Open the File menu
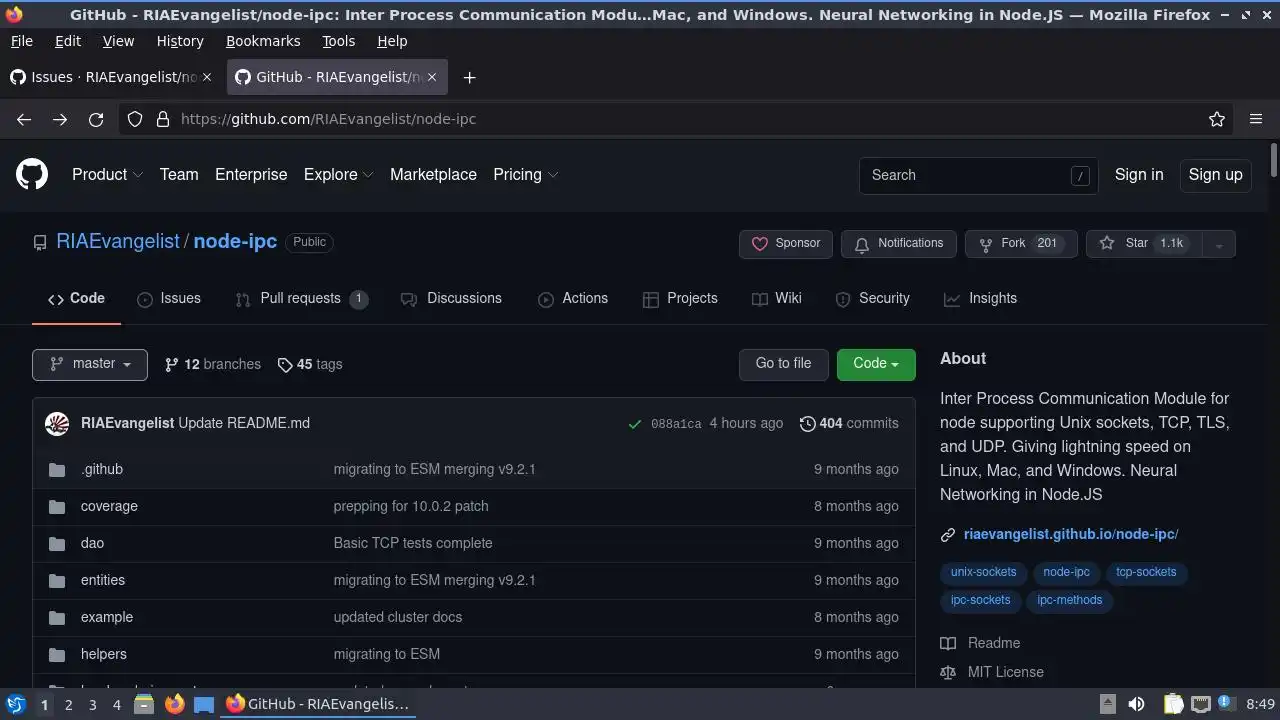The width and height of the screenshot is (1280, 720). click(x=21, y=41)
